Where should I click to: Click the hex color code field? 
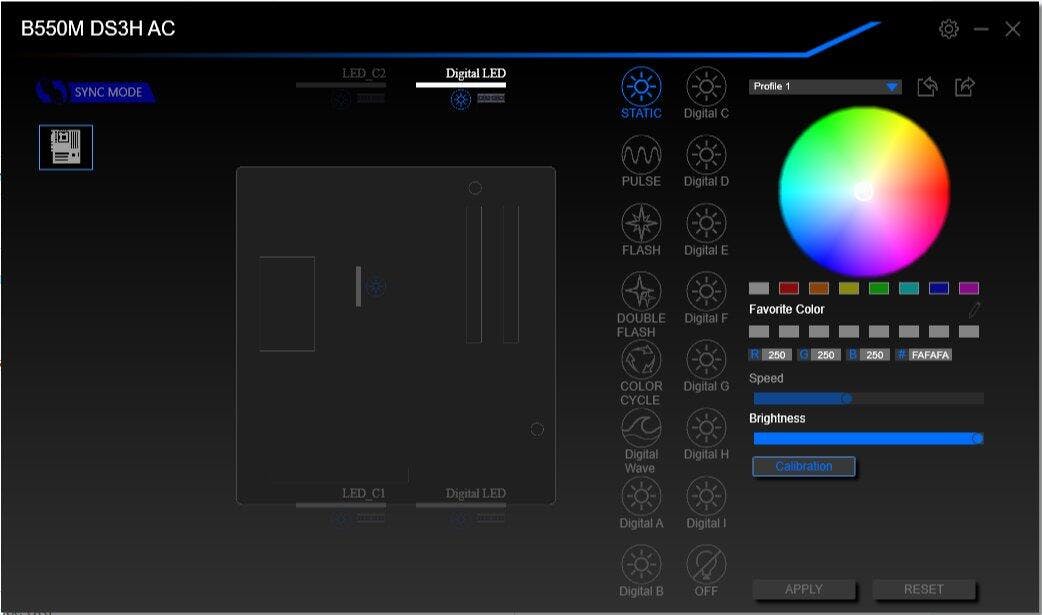(x=929, y=355)
